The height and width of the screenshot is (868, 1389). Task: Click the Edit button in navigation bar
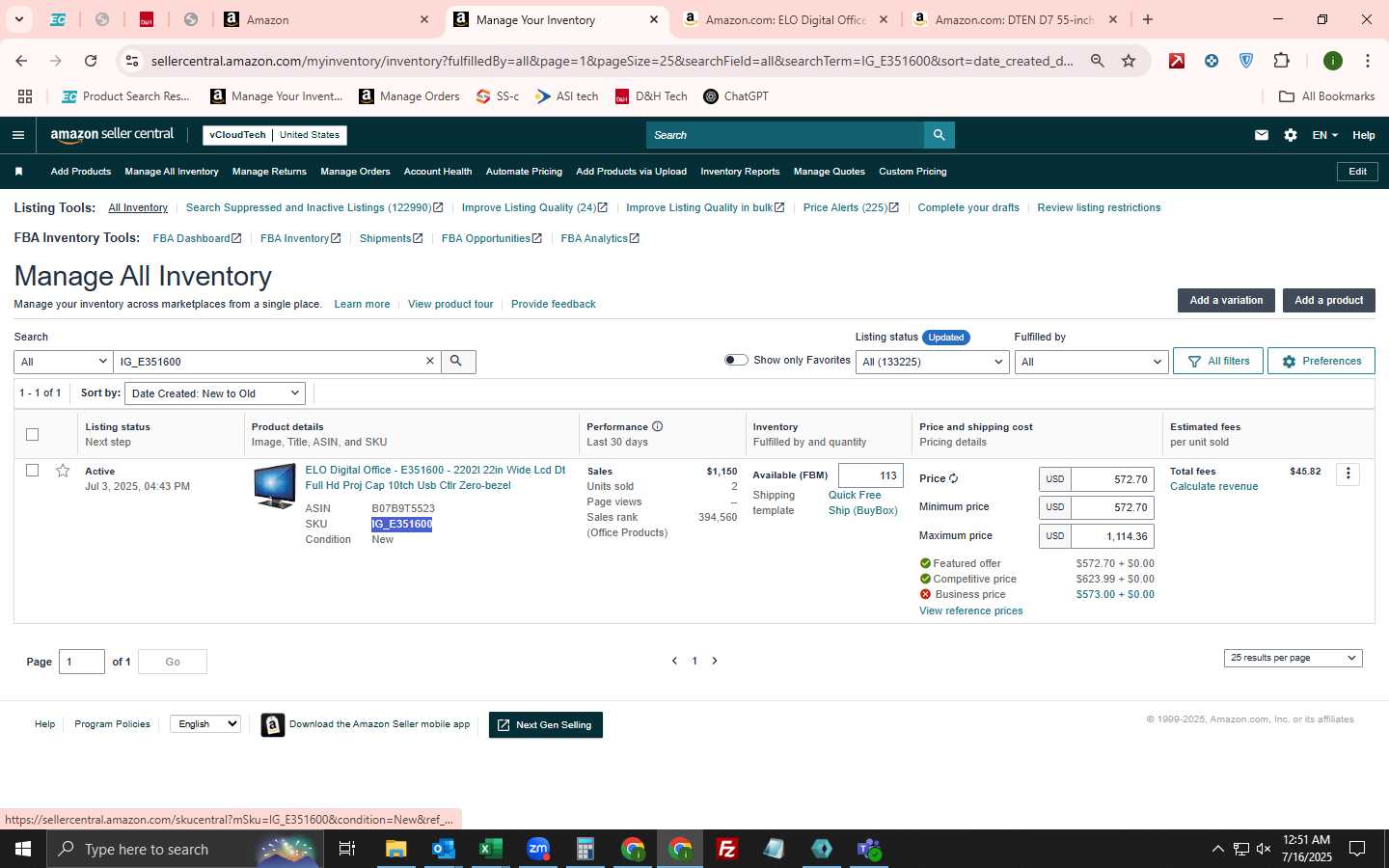click(1357, 172)
